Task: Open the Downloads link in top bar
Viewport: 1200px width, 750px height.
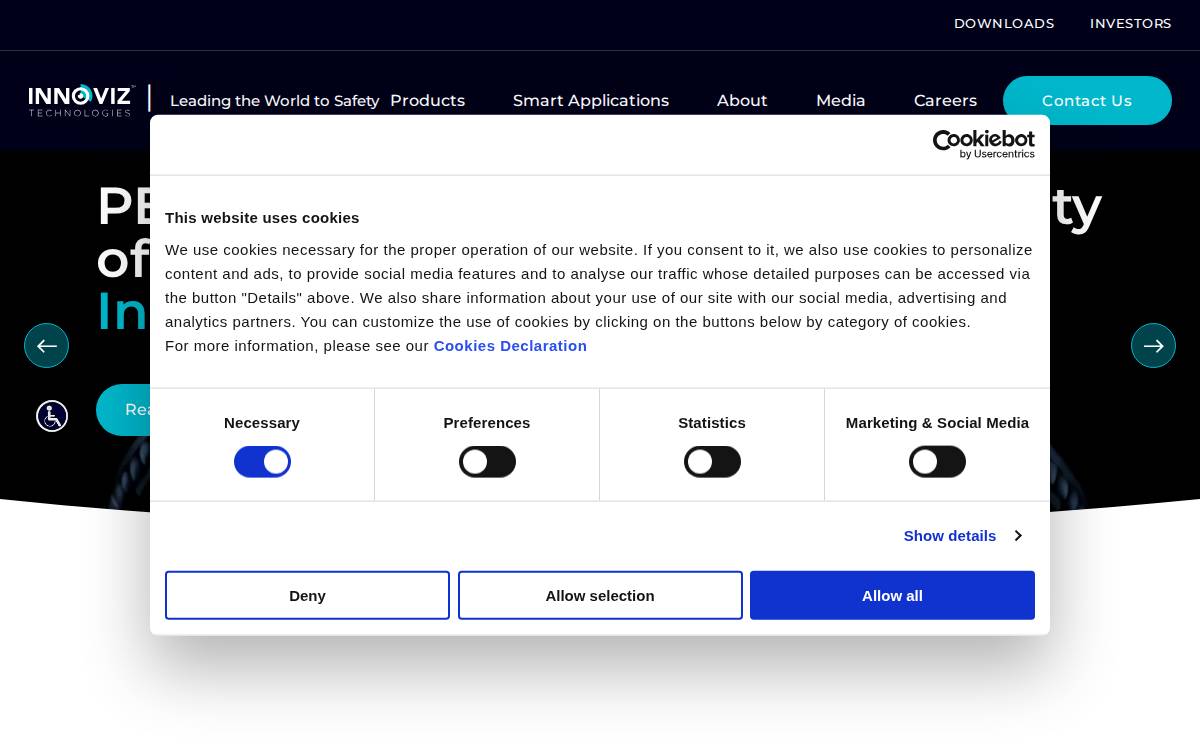Action: 1004,23
